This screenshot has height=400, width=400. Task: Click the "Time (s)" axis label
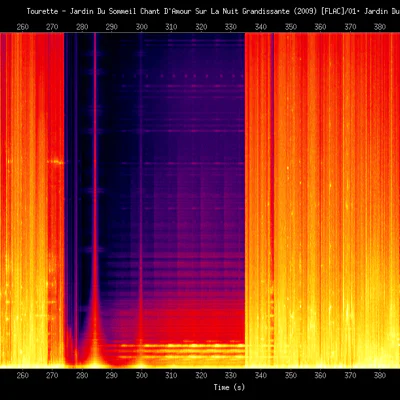(x=229, y=387)
